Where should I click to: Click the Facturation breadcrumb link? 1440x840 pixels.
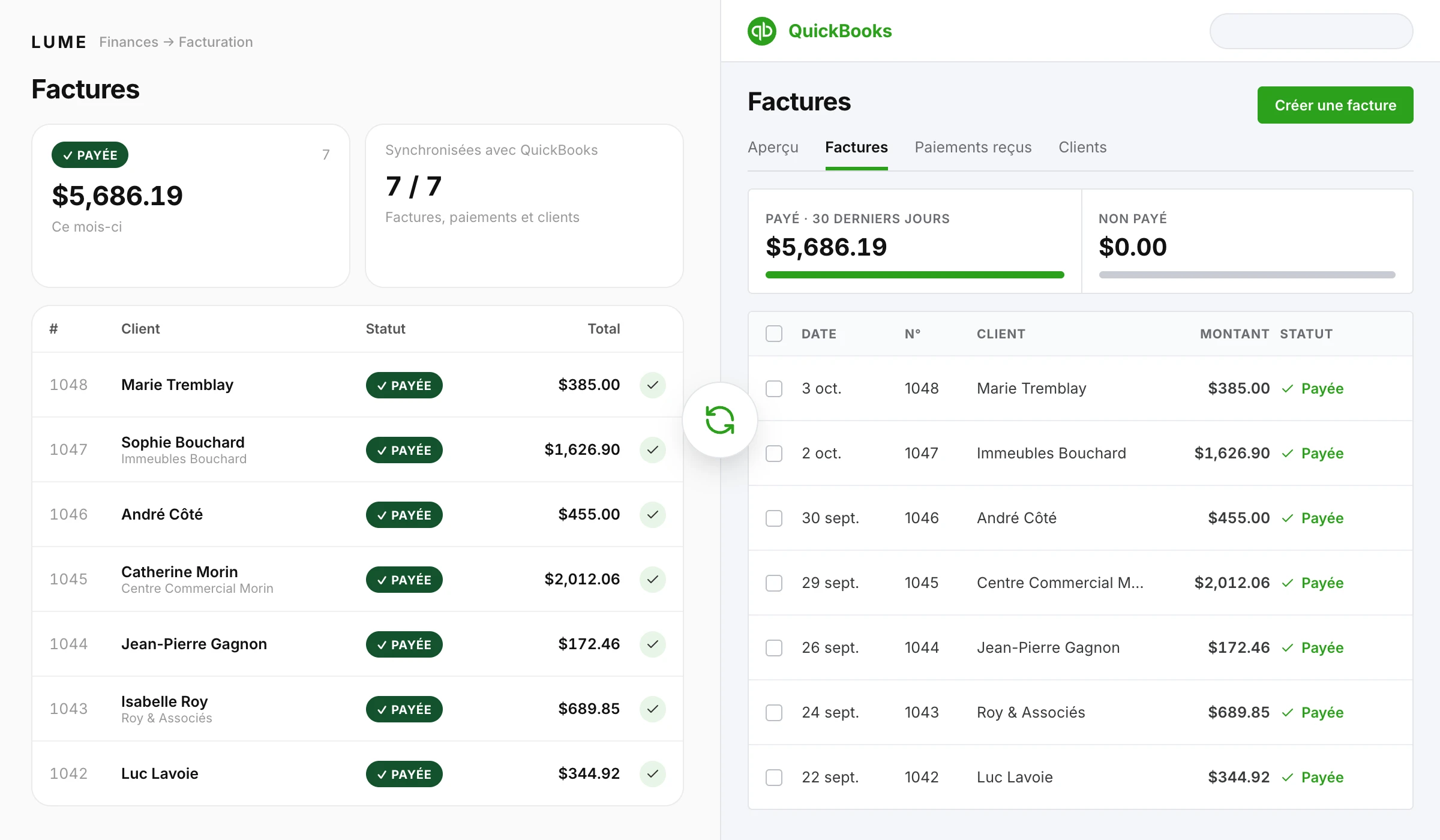click(x=216, y=42)
